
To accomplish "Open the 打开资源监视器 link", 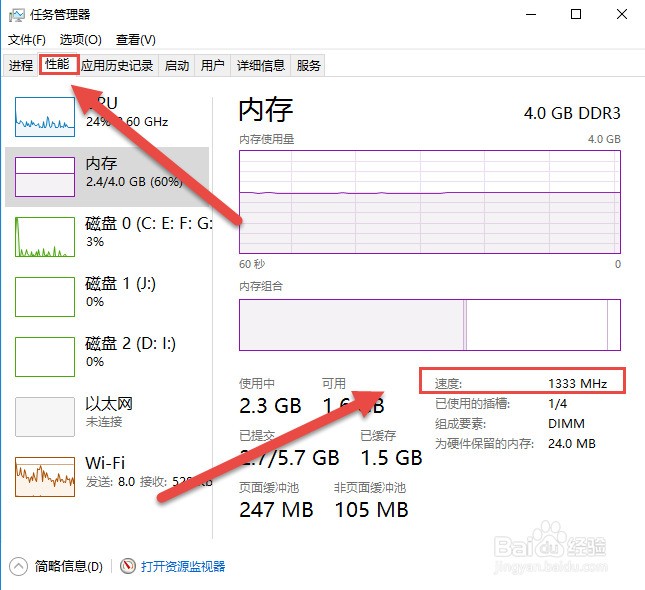I will pos(183,567).
